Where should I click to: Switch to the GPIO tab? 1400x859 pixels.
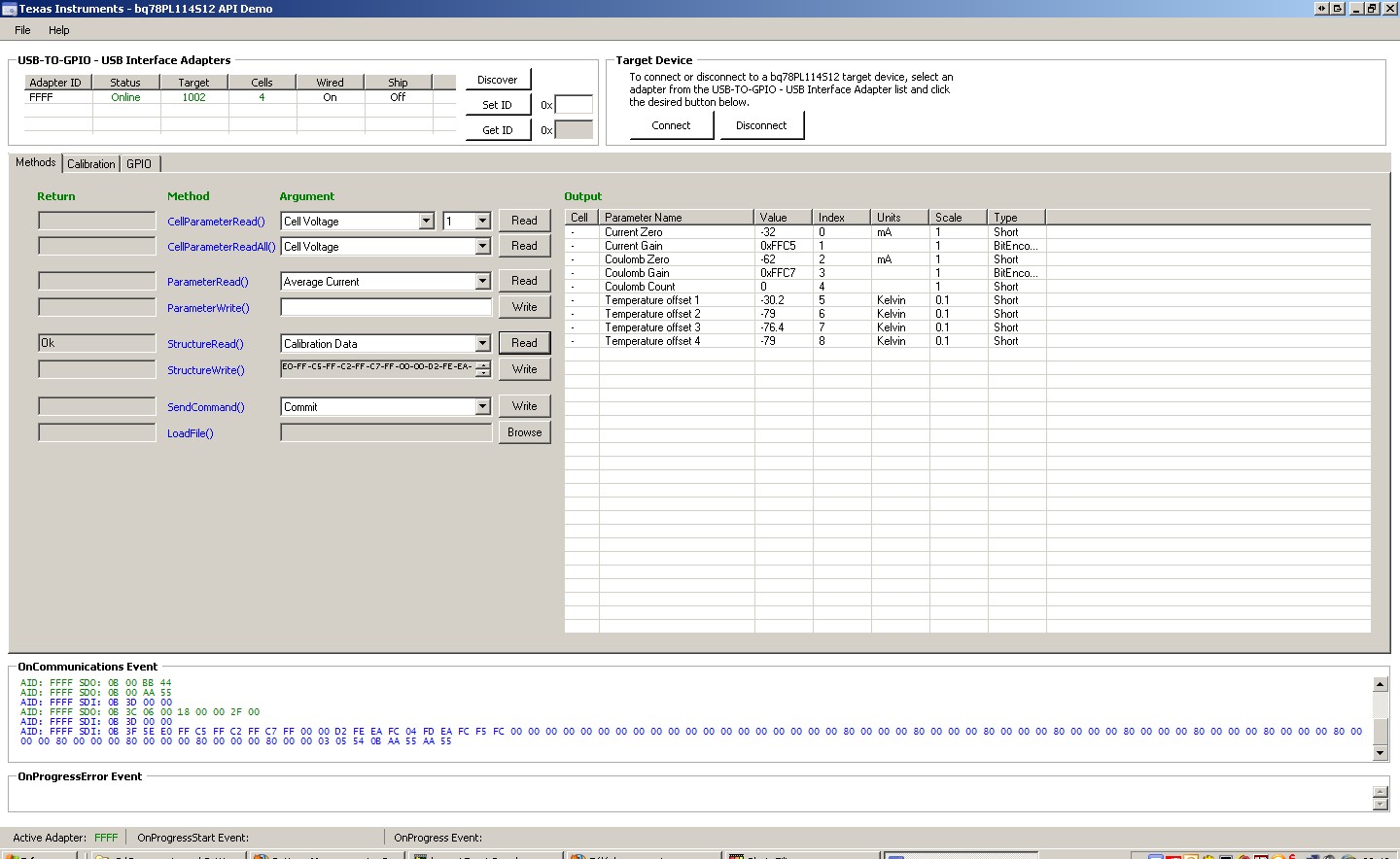tap(139, 164)
